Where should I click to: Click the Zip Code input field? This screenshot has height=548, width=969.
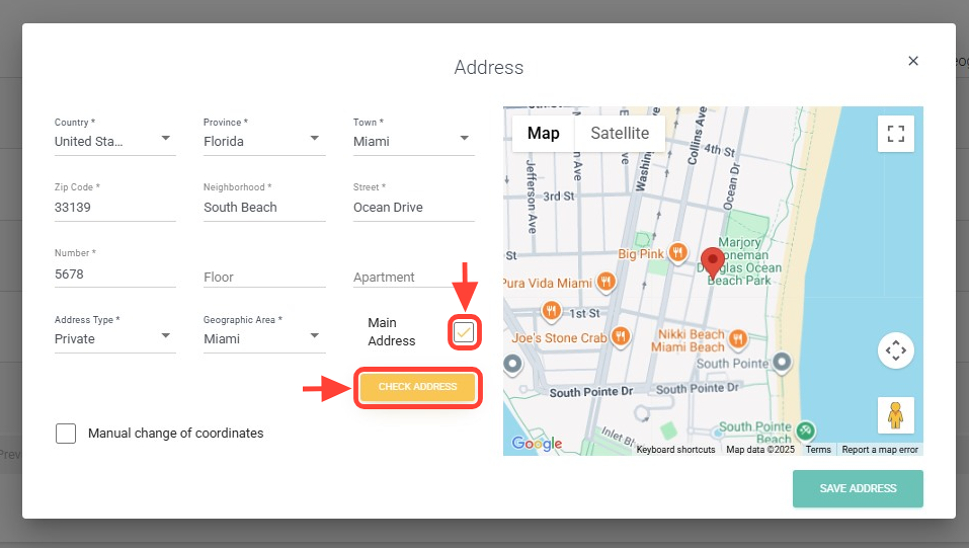click(x=115, y=208)
